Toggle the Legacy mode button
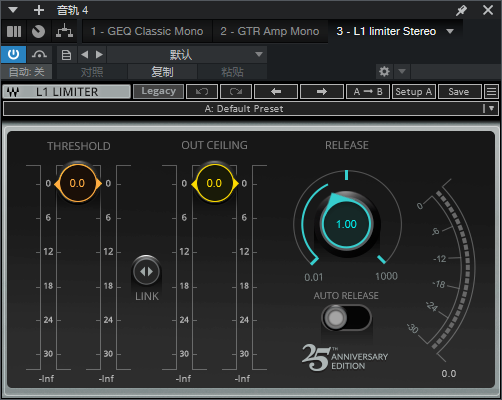This screenshot has height=400, width=502. [158, 91]
